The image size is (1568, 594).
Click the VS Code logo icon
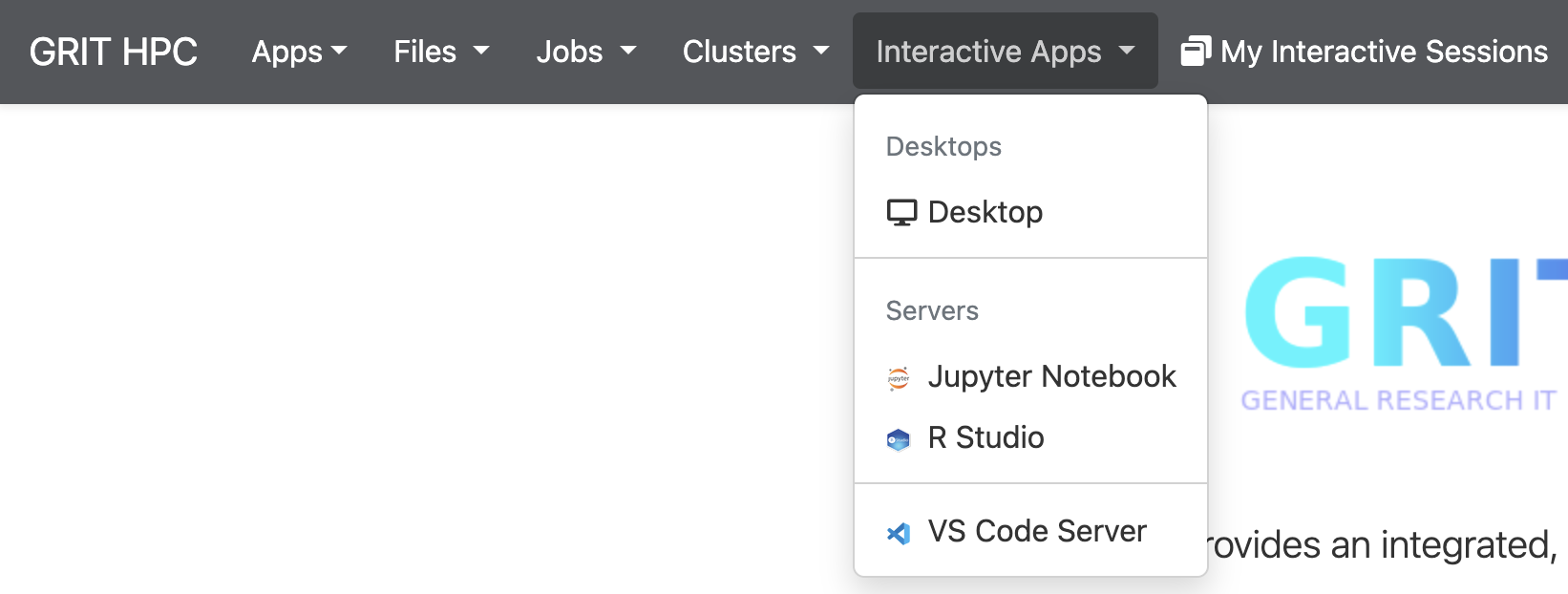[899, 533]
